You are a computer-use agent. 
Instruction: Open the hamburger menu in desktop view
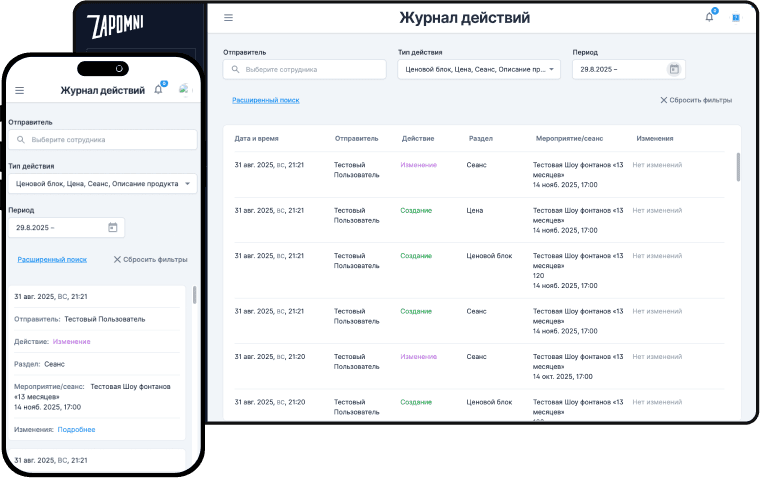[x=228, y=18]
